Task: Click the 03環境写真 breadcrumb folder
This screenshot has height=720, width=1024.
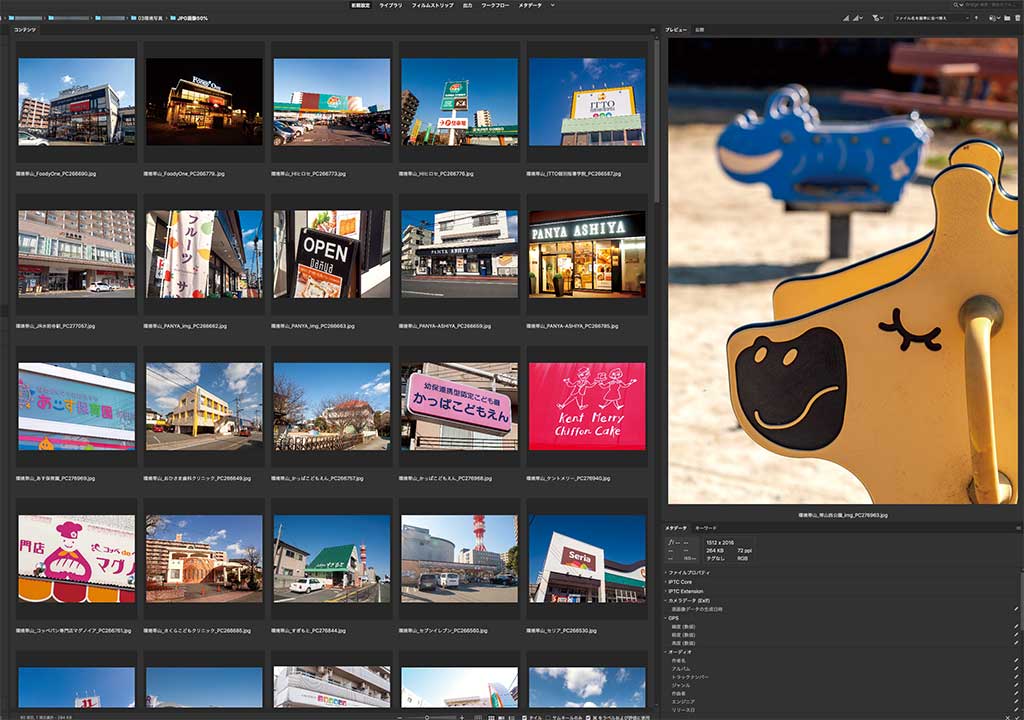Action: tap(147, 18)
